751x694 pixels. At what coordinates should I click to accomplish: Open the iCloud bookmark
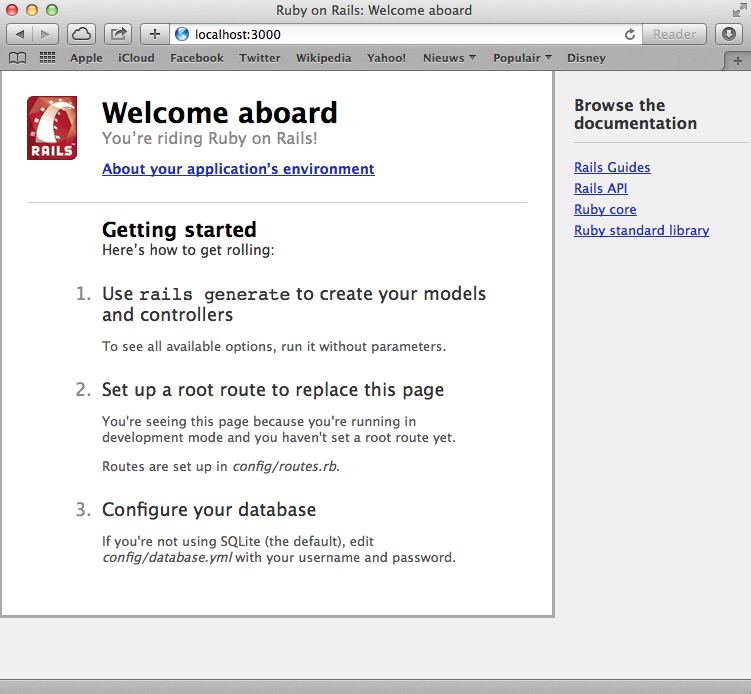tap(137, 58)
